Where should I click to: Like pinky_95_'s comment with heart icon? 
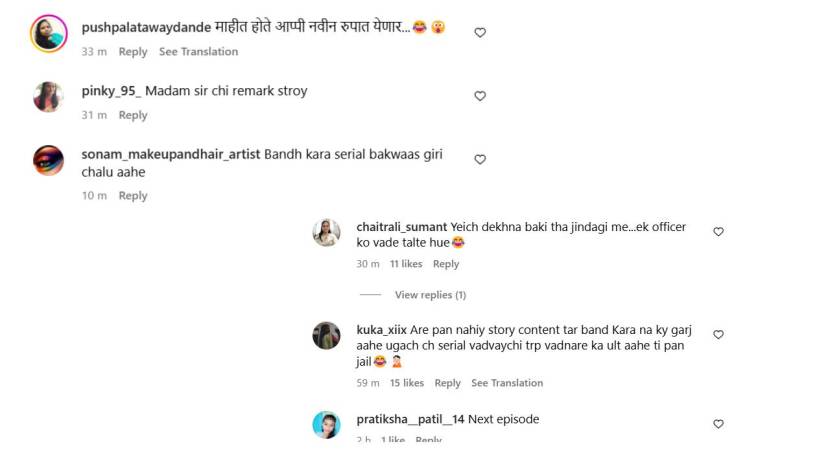pyautogui.click(x=480, y=96)
